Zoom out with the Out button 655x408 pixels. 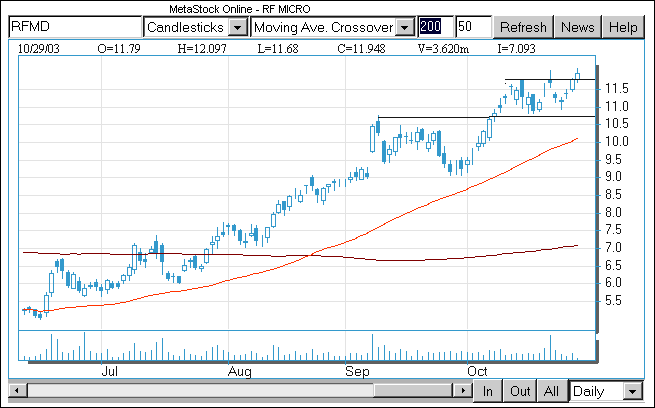click(x=520, y=391)
